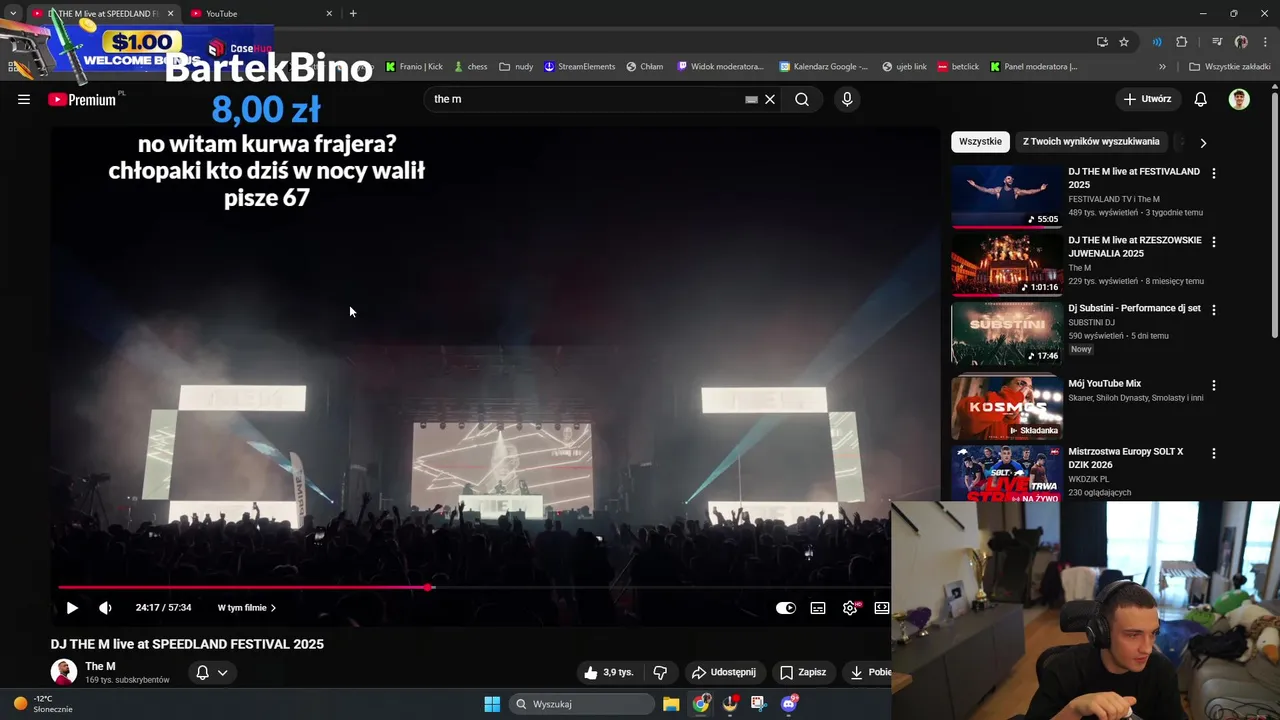The width and height of the screenshot is (1280, 720).
Task: Open the weather widget showing -12°C
Action: (x=42, y=704)
